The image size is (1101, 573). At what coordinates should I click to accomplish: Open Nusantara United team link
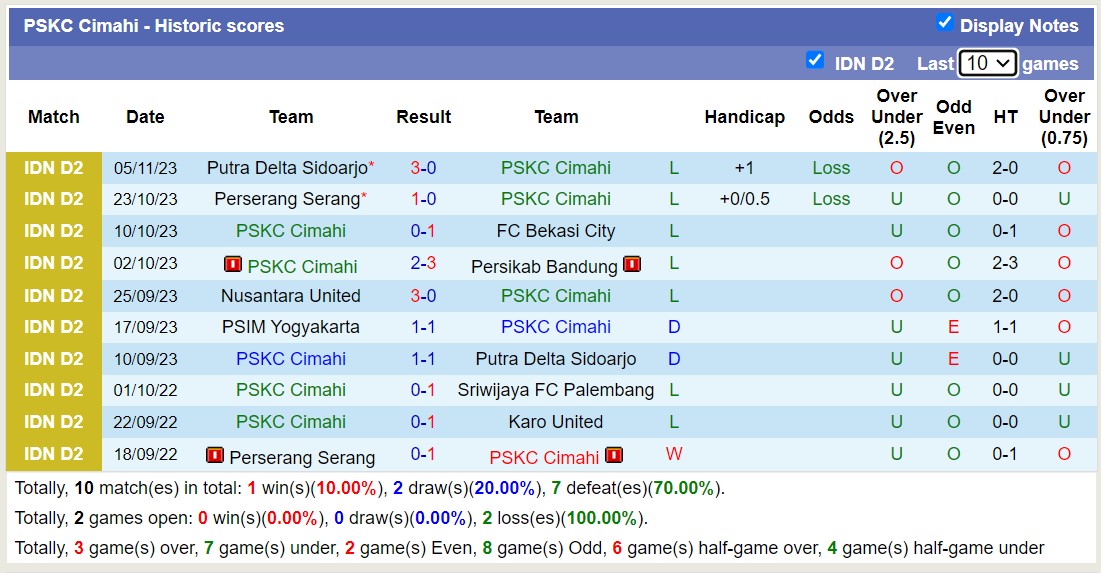tap(291, 296)
